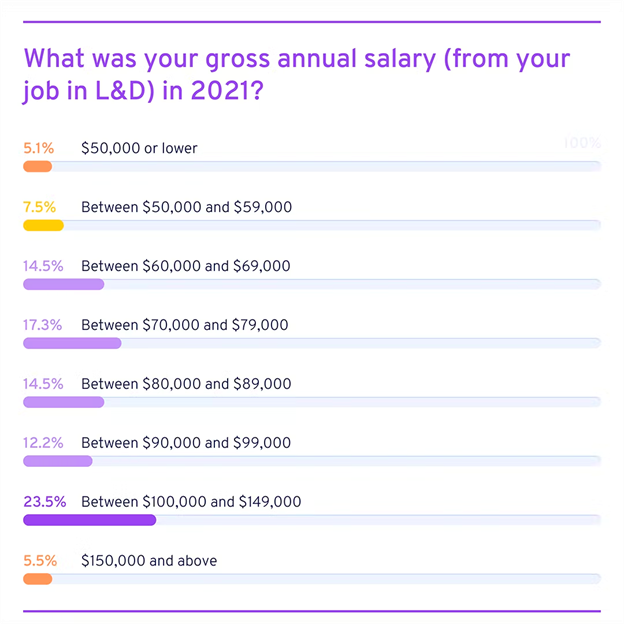The width and height of the screenshot is (624, 624).
Task: Select the "Between $90,000 and $99,000" label
Action: click(186, 443)
